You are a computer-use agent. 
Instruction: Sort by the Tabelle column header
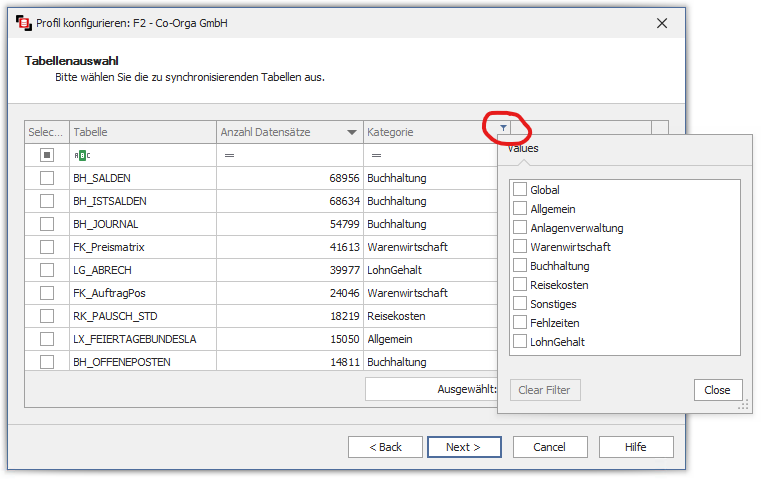point(140,132)
